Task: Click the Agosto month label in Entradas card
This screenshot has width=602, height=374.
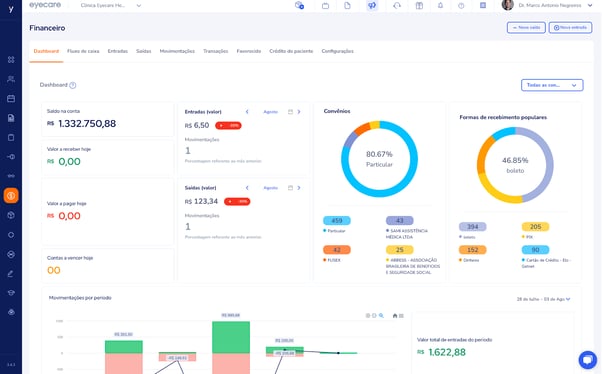Action: point(270,112)
